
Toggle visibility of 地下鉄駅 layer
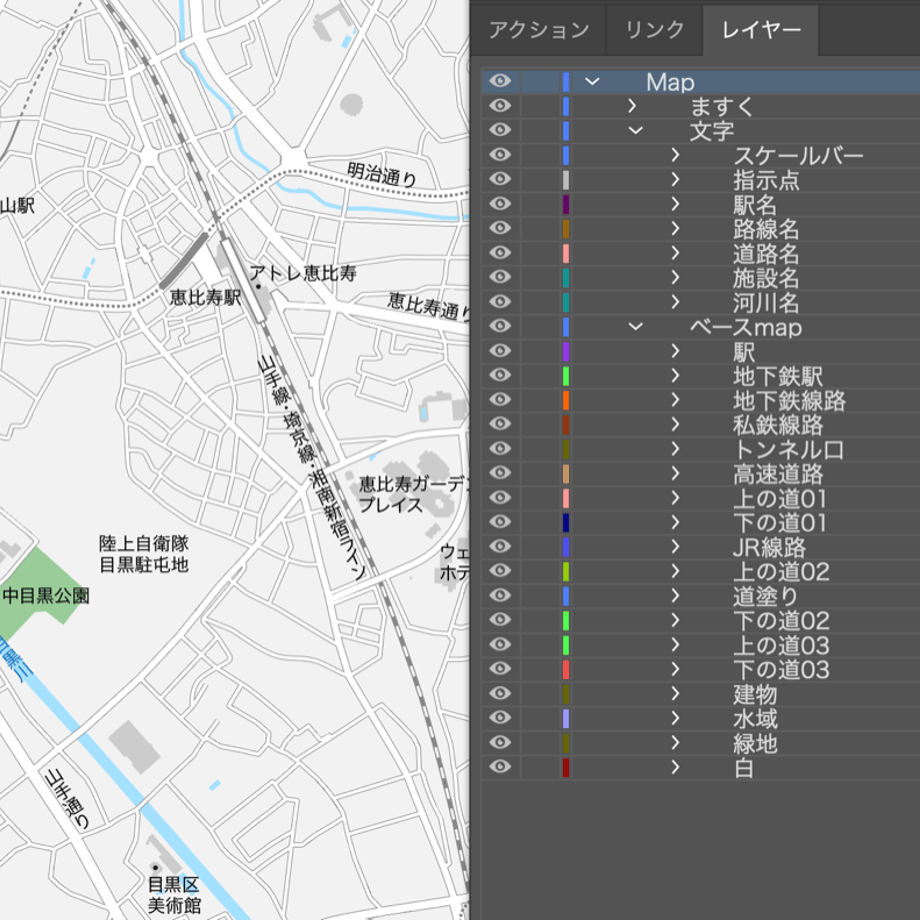pyautogui.click(x=500, y=375)
